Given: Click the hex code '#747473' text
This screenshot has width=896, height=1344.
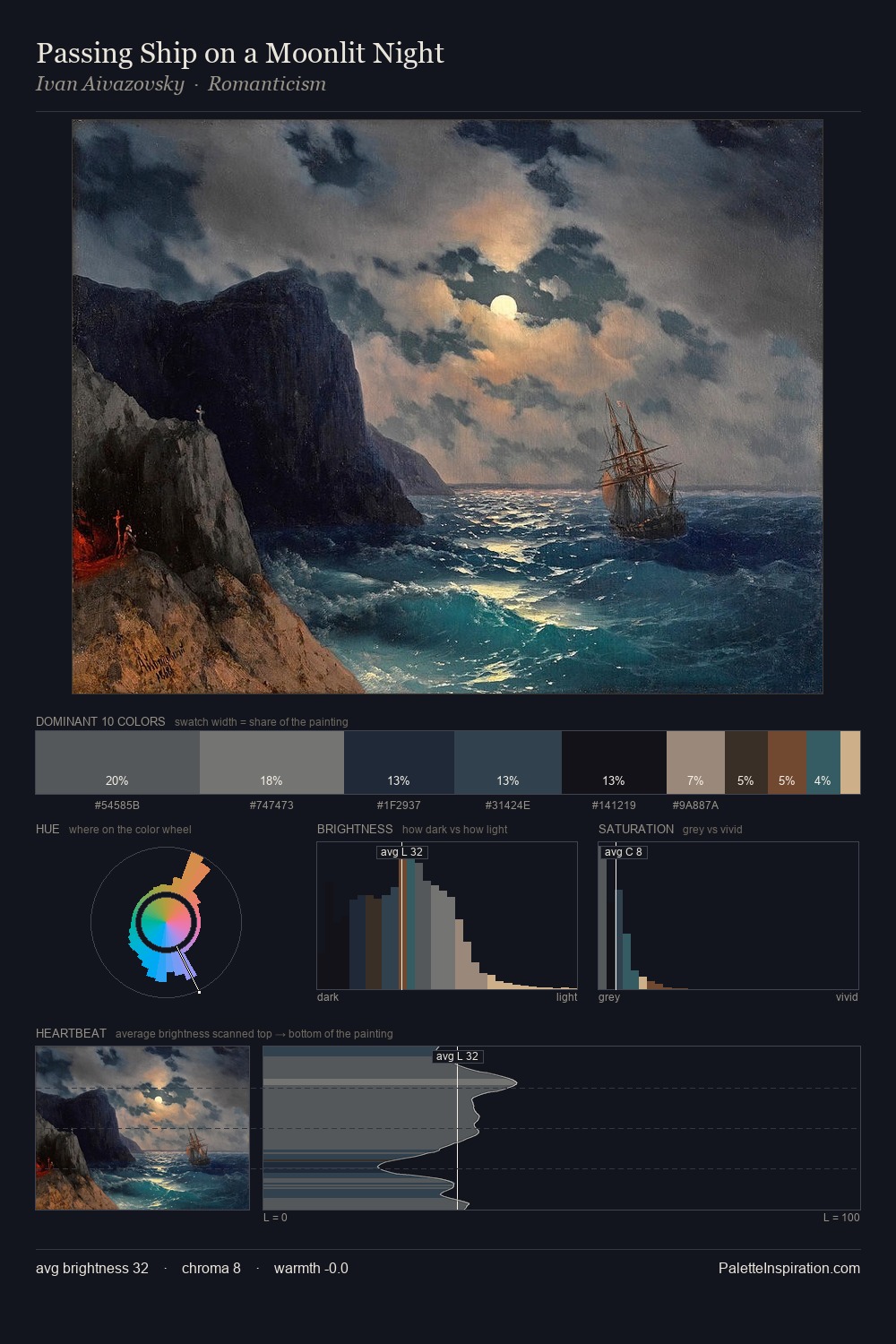Looking at the screenshot, I should [x=271, y=806].
